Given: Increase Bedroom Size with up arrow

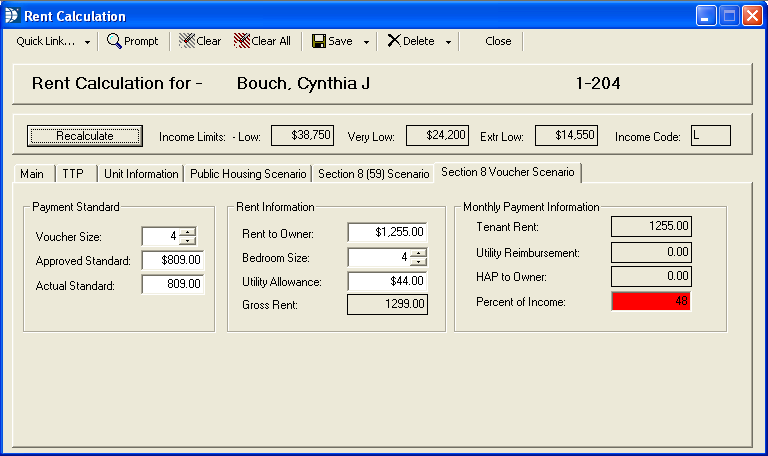Looking at the screenshot, I should (418, 252).
